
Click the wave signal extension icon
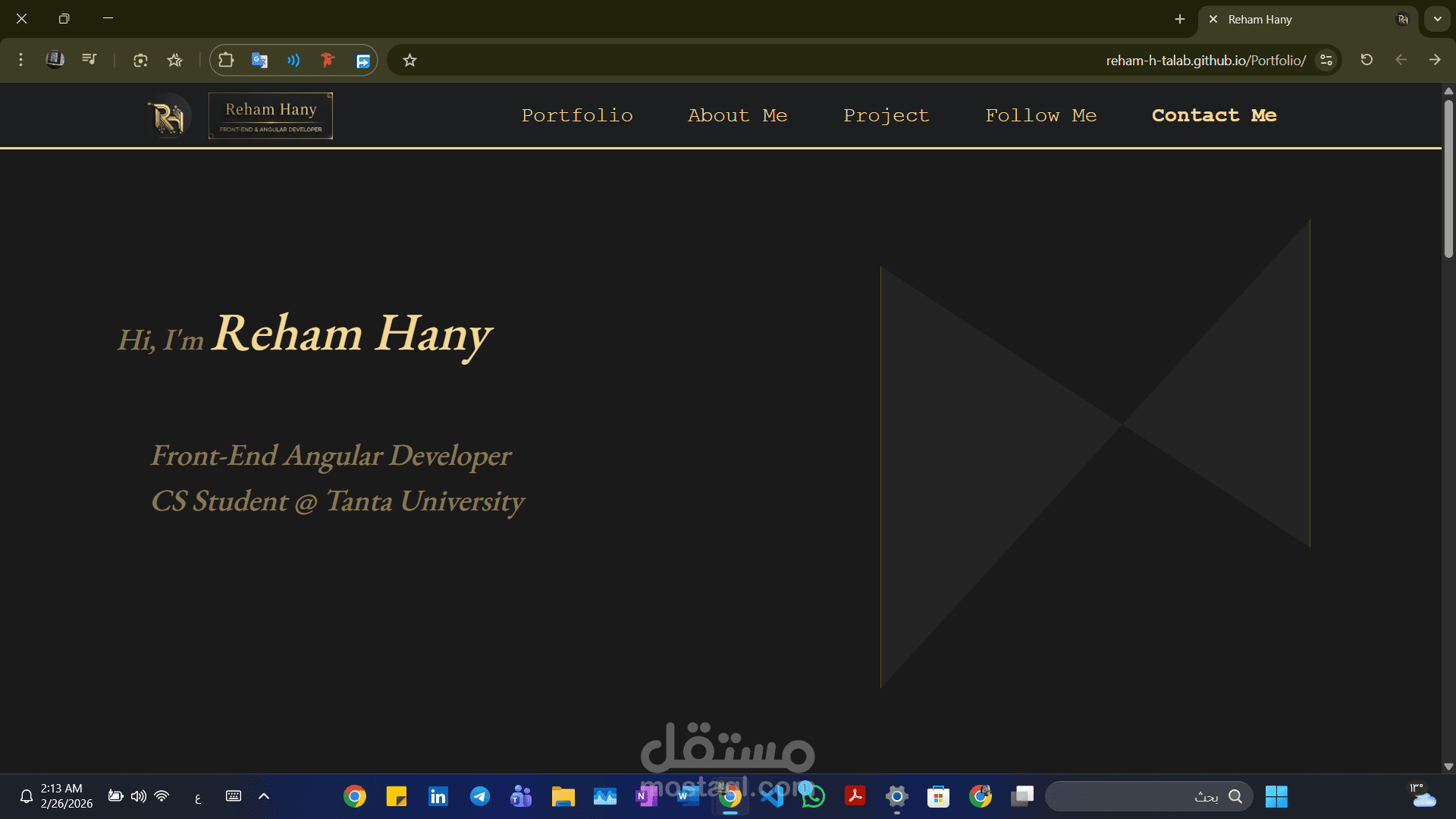(x=293, y=60)
